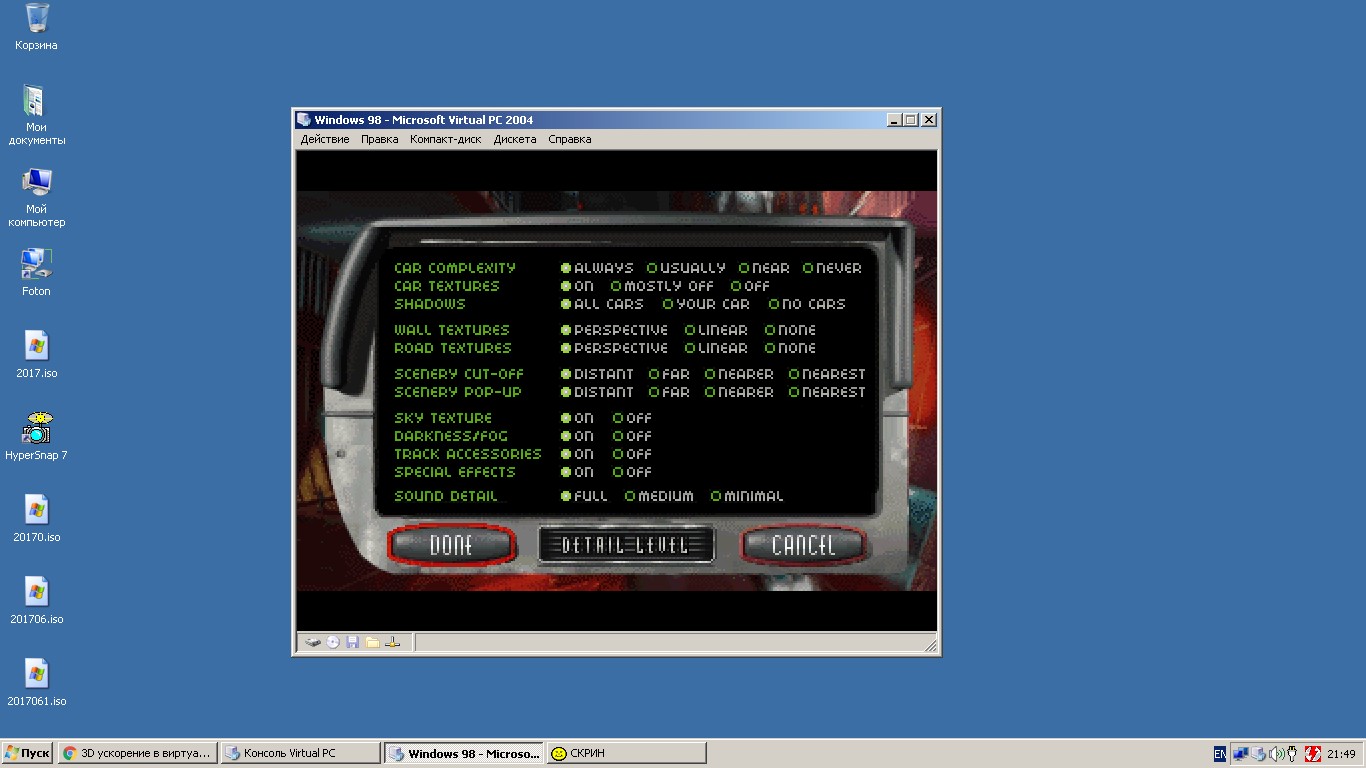The height and width of the screenshot is (768, 1366).
Task: Set Road Textures to None
Action: (x=790, y=348)
